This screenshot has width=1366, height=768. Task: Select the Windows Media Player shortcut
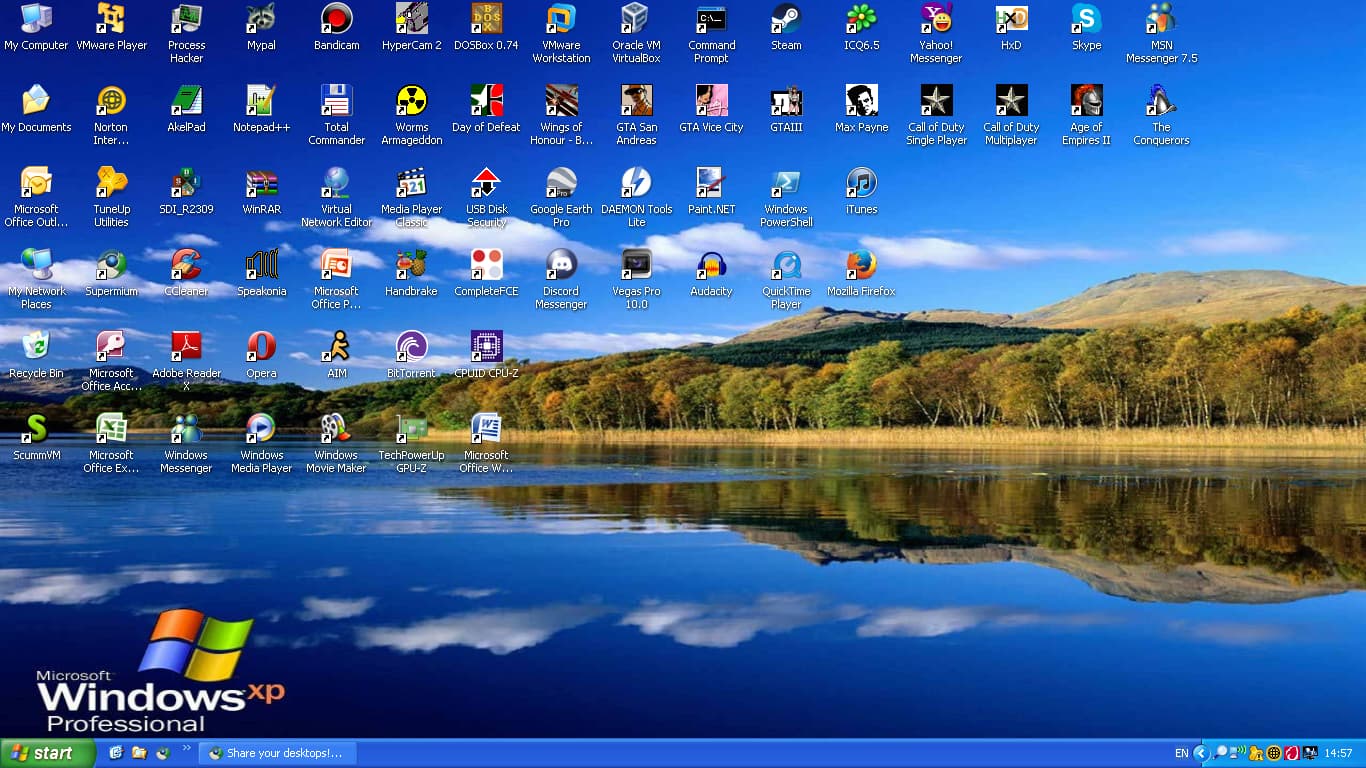(x=261, y=430)
